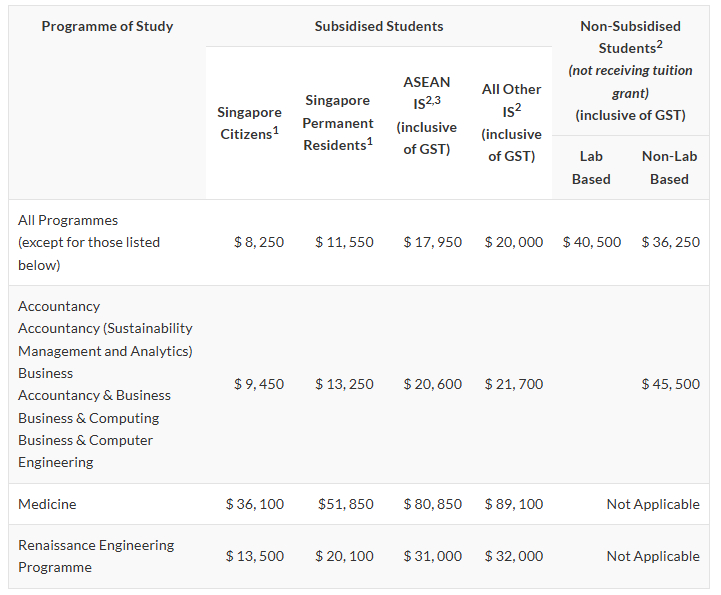This screenshot has width=721, height=595.
Task: Click "Not Applicable" in the Medicine row
Action: 653,504
